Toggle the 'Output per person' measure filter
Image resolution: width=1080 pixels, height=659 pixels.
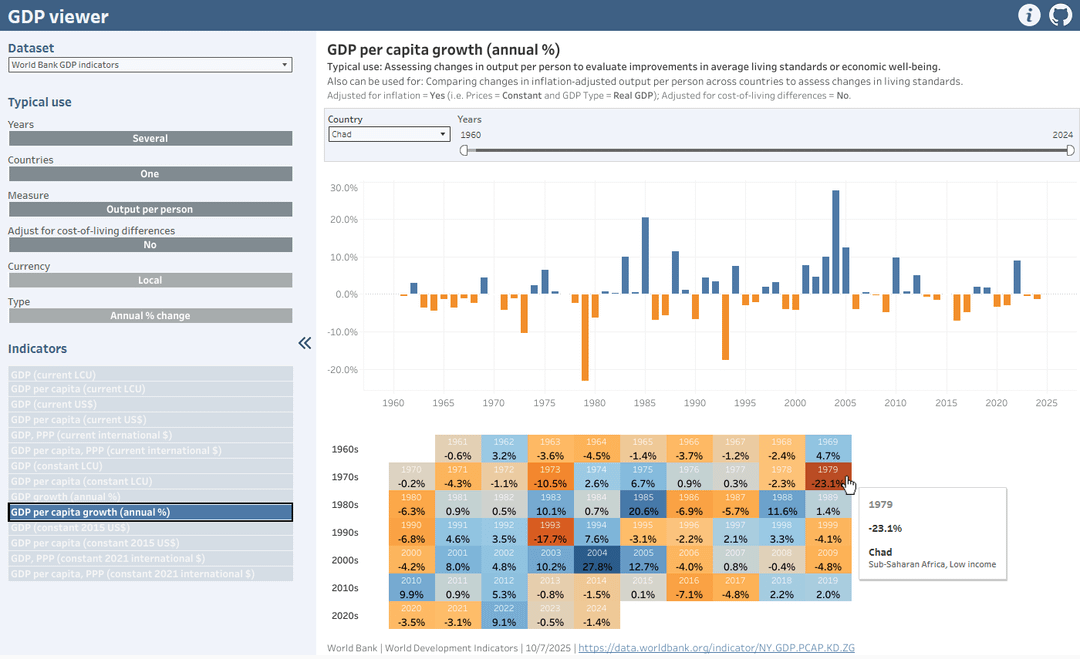coord(150,210)
